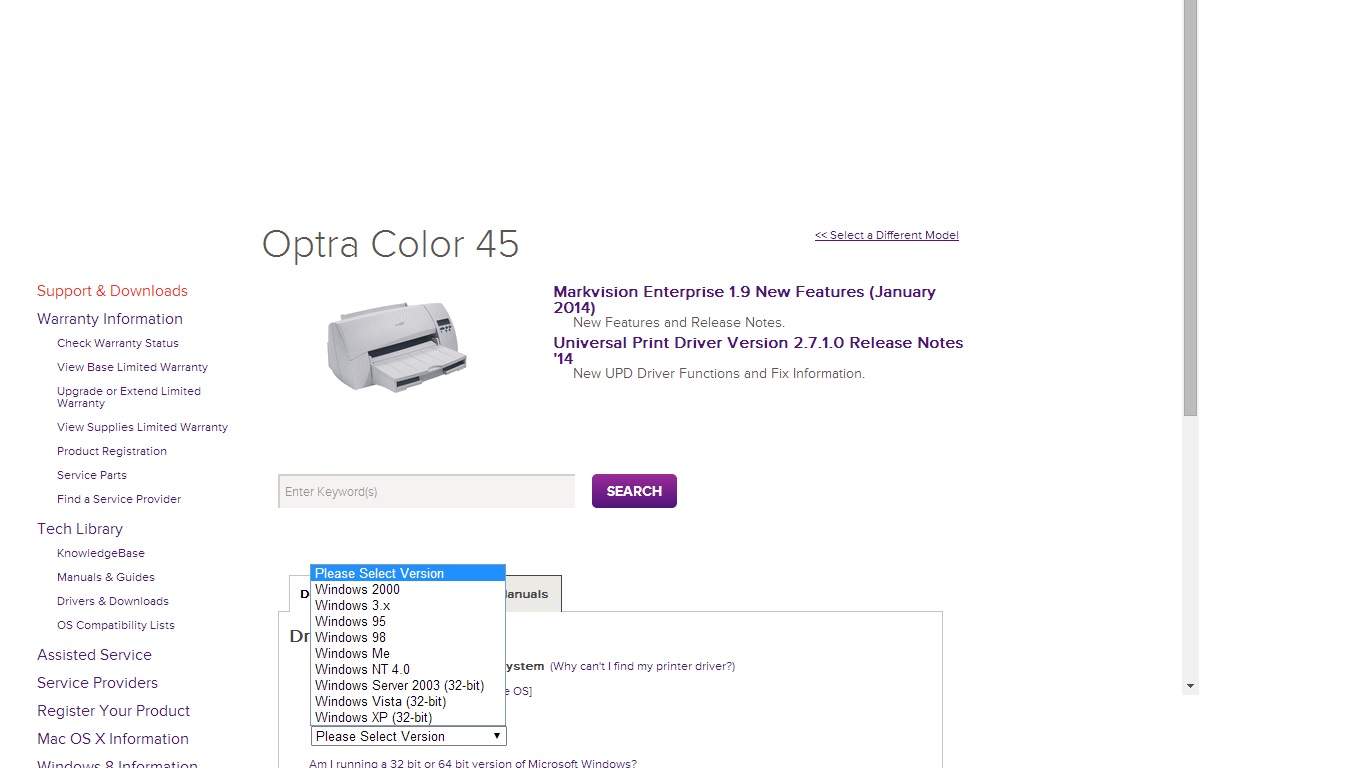
Task: Open View Supplies Limited Warranty
Action: [142, 427]
